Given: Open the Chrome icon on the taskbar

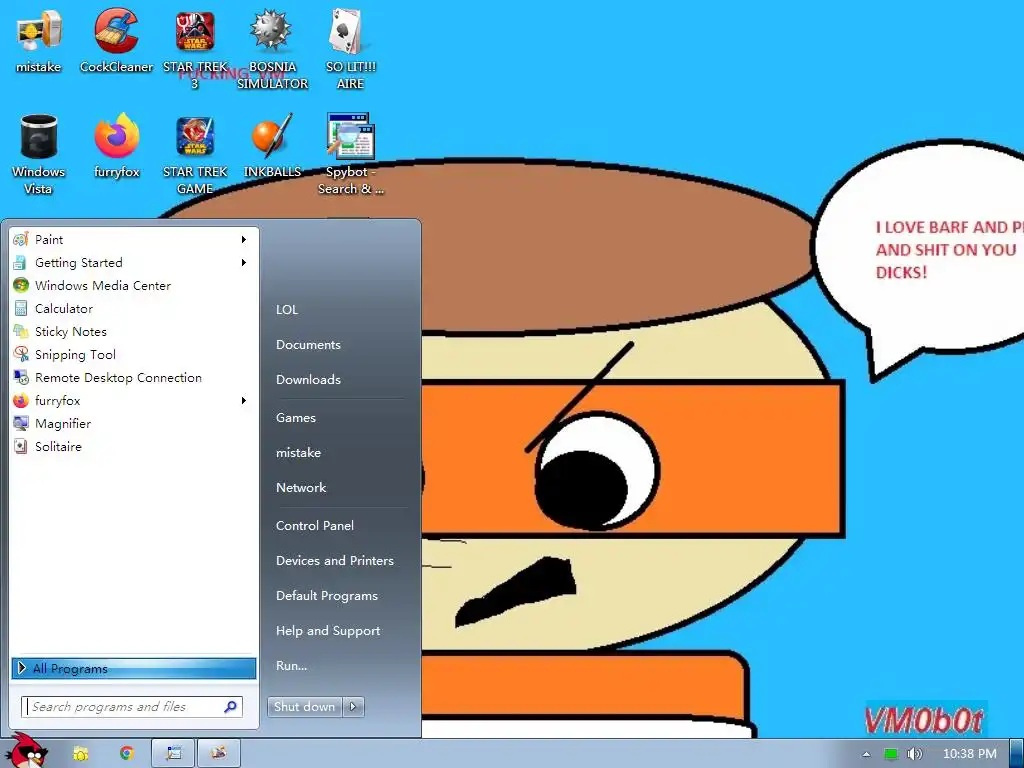Looking at the screenshot, I should [x=127, y=753].
